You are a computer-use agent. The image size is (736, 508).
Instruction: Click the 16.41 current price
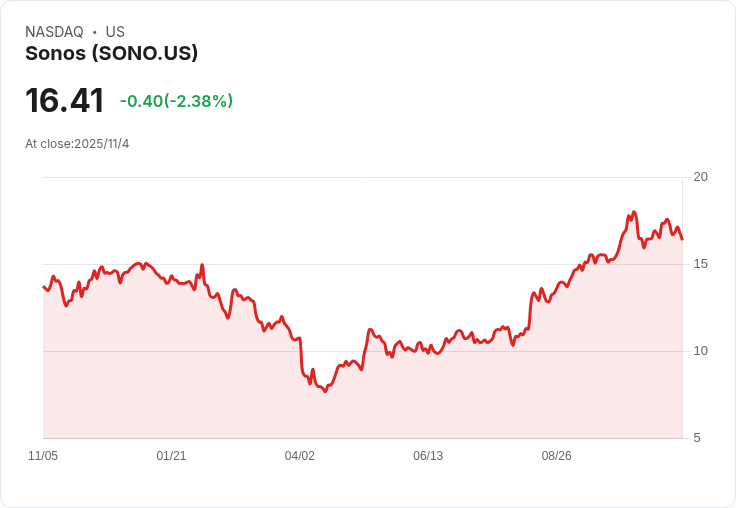coord(64,101)
